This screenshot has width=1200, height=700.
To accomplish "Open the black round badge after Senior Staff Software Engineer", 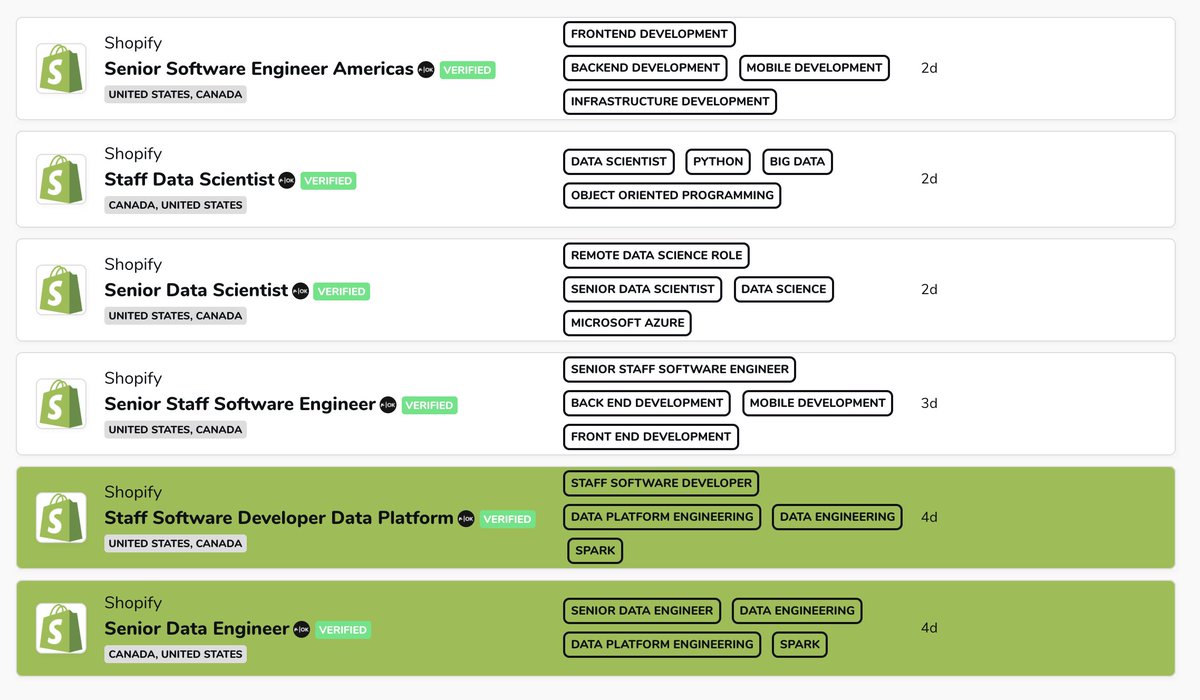I will click(x=388, y=405).
